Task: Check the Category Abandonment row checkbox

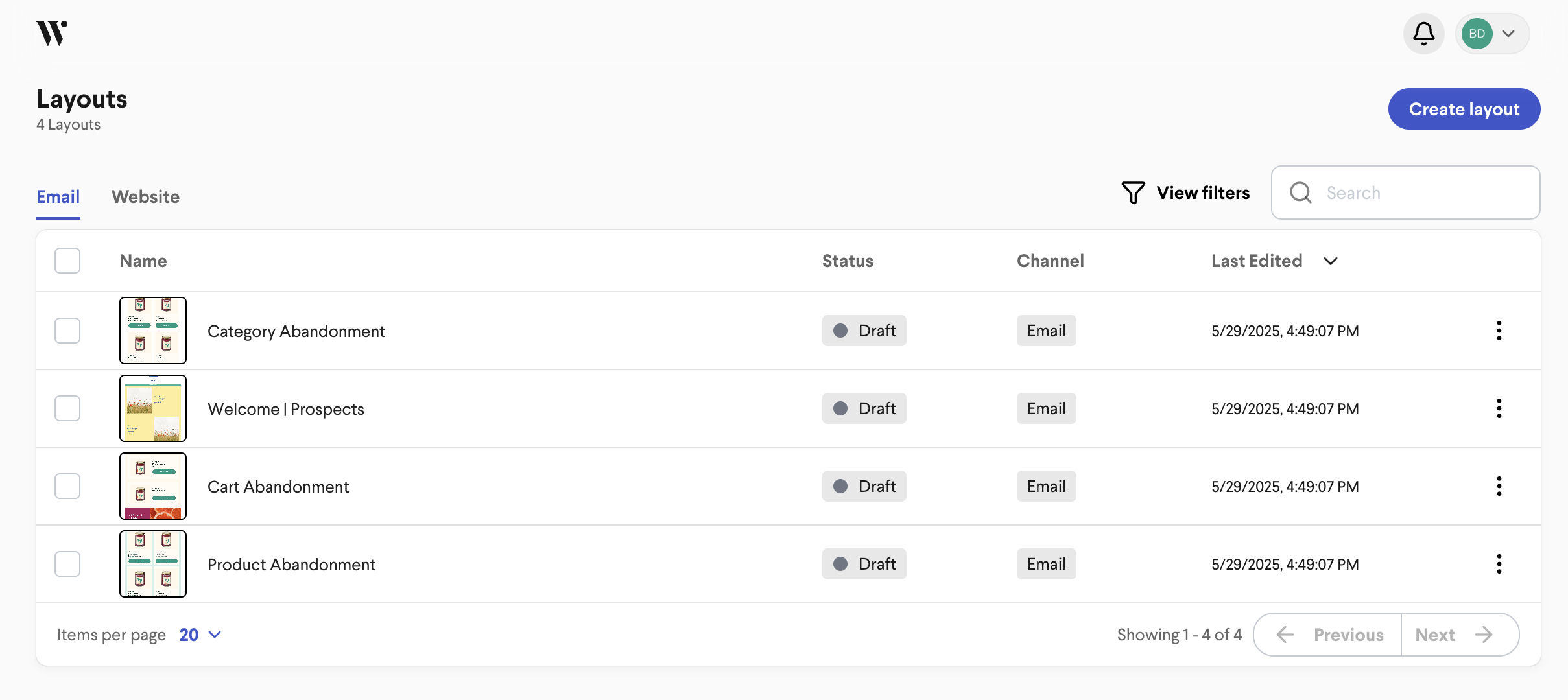Action: (x=67, y=331)
